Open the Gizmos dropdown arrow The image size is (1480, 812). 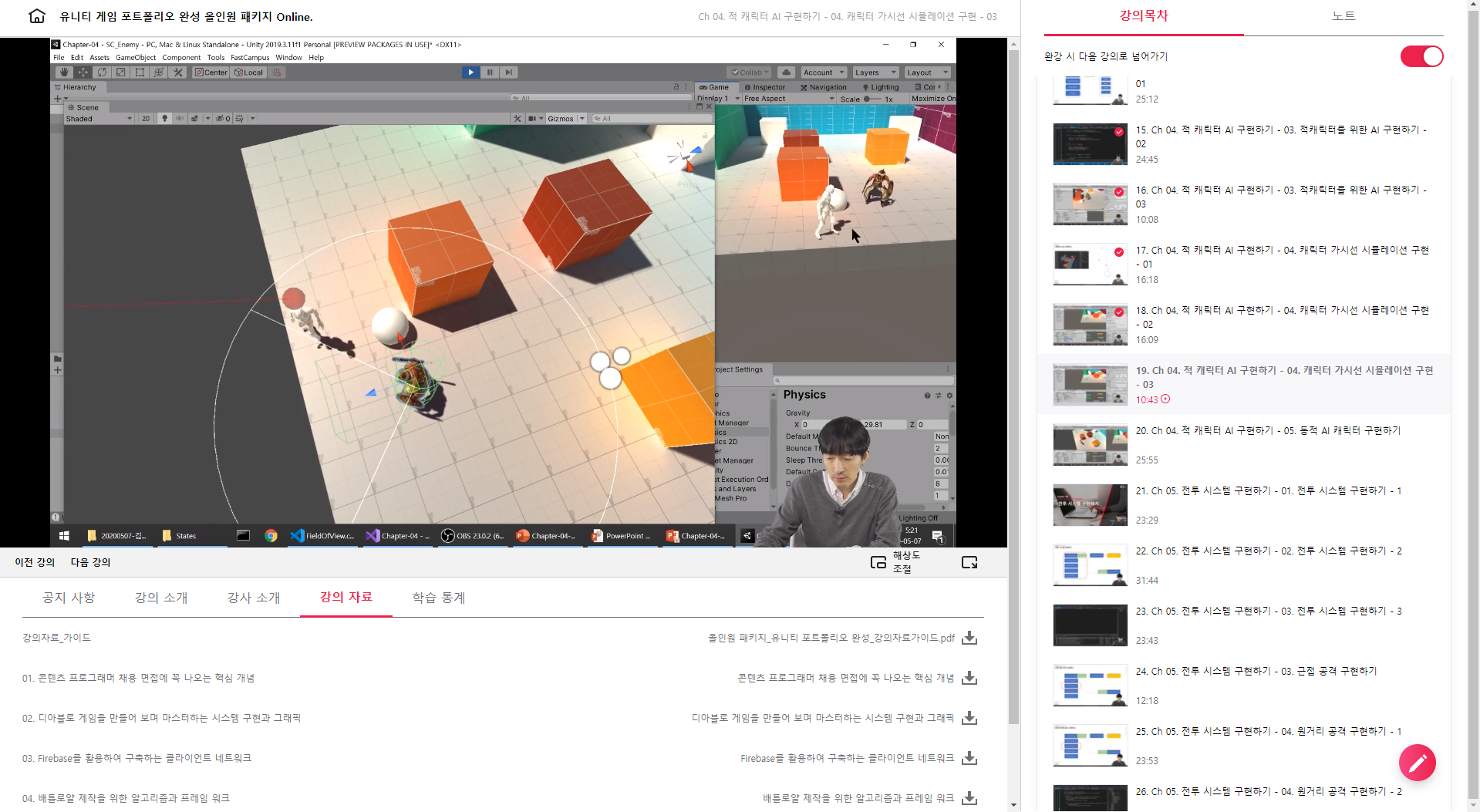582,119
